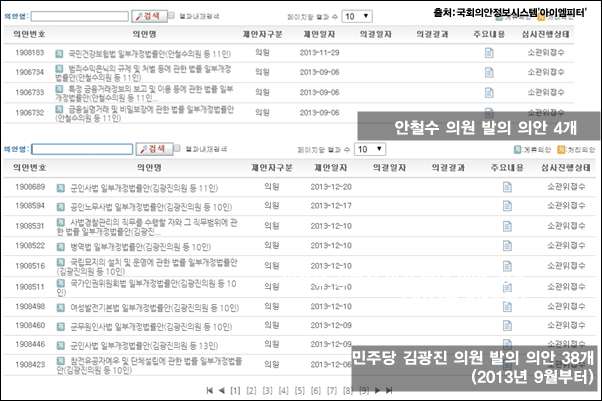Click the bill icon beside 참전유공자예우 법률안
Screen dimensions: 602x401
click(61, 361)
